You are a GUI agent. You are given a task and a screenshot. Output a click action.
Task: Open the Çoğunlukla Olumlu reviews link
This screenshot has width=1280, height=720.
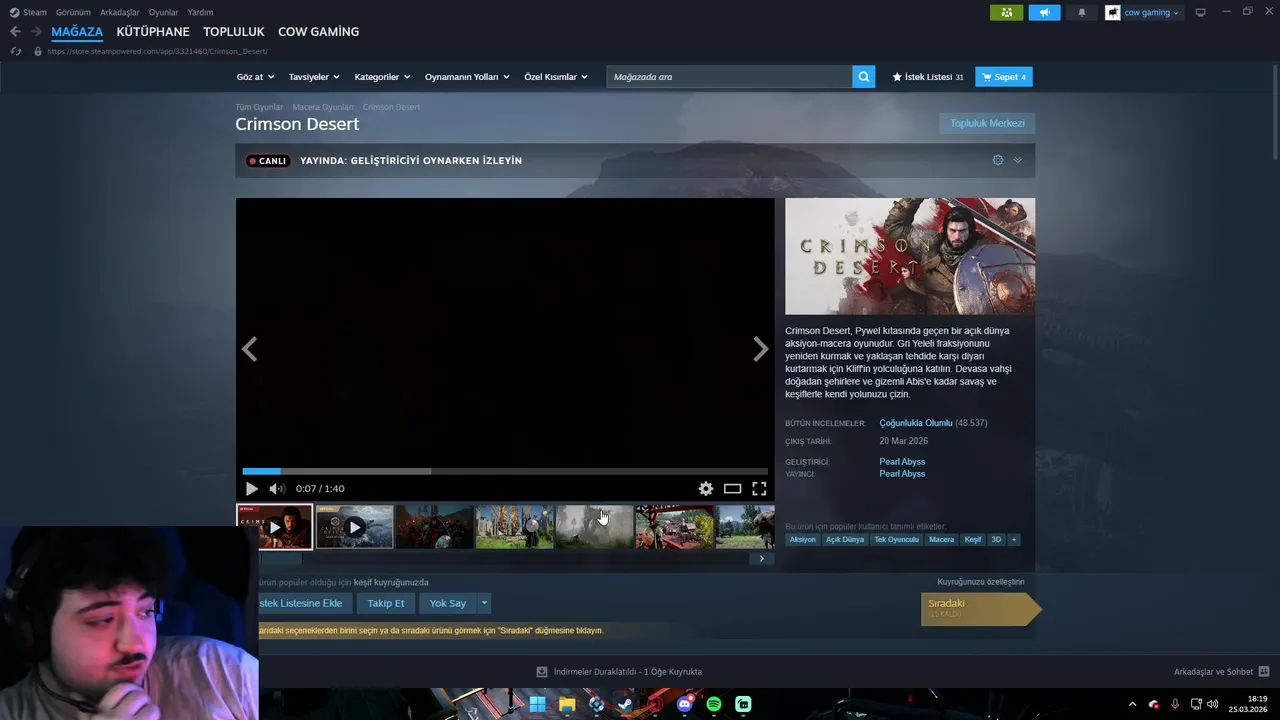pos(916,423)
